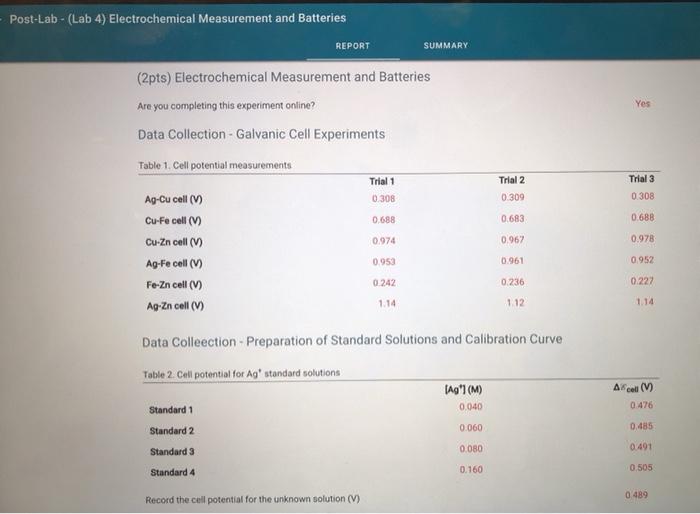Click Cu-Zn Trial 3 value 0.978
The image size is (700, 514).
[x=642, y=238]
